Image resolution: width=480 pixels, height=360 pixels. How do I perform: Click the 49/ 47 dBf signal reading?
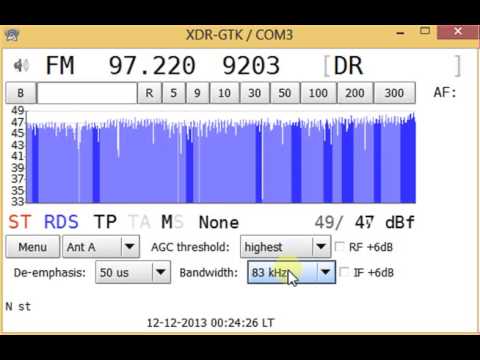(x=365, y=222)
